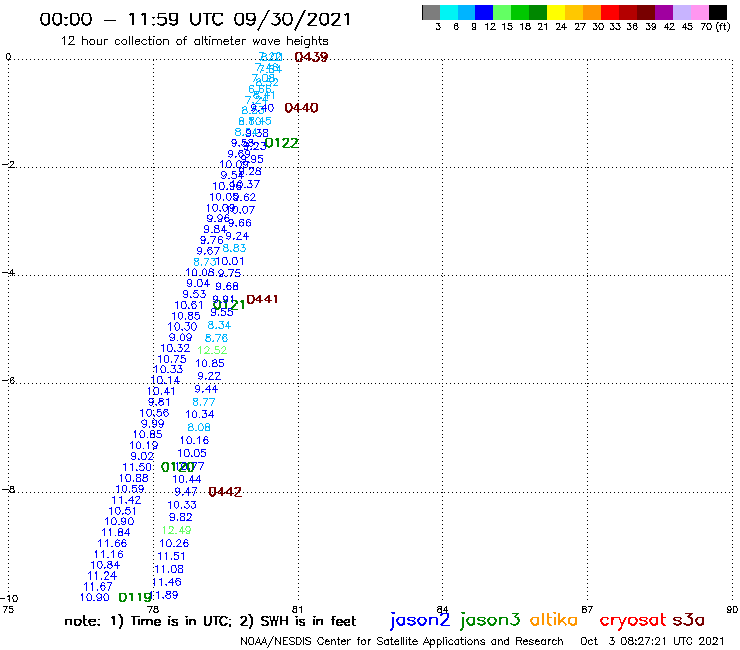Click the jason2 legend name in blue
This screenshot has height=650, width=740.
coord(420,620)
